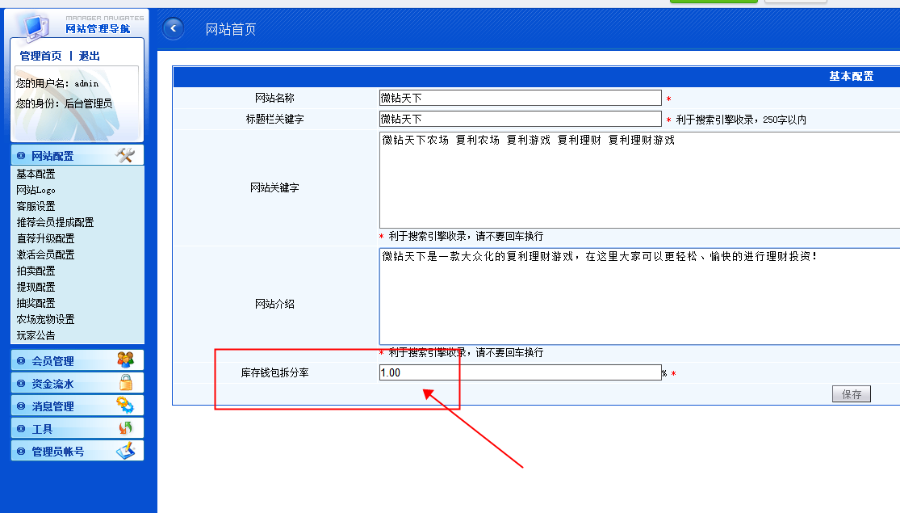Open 激活会员配置
This screenshot has width=900, height=513.
tap(45, 254)
